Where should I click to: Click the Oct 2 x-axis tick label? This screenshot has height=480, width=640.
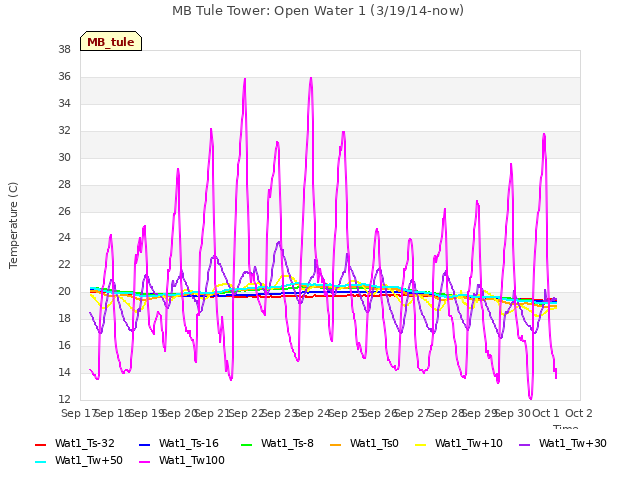tap(579, 413)
